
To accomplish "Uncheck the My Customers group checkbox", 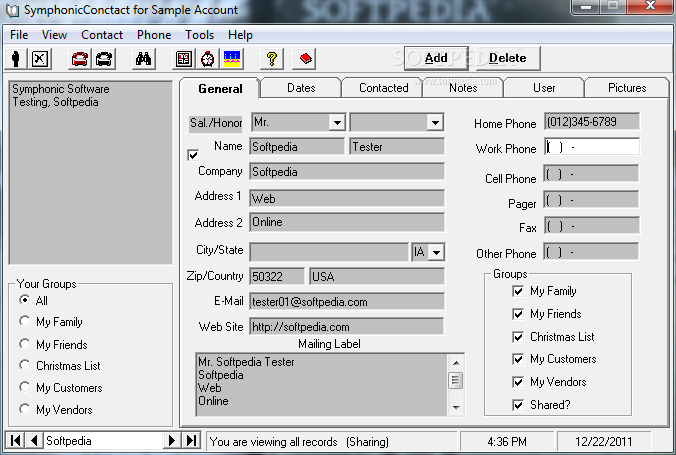I will 518,359.
